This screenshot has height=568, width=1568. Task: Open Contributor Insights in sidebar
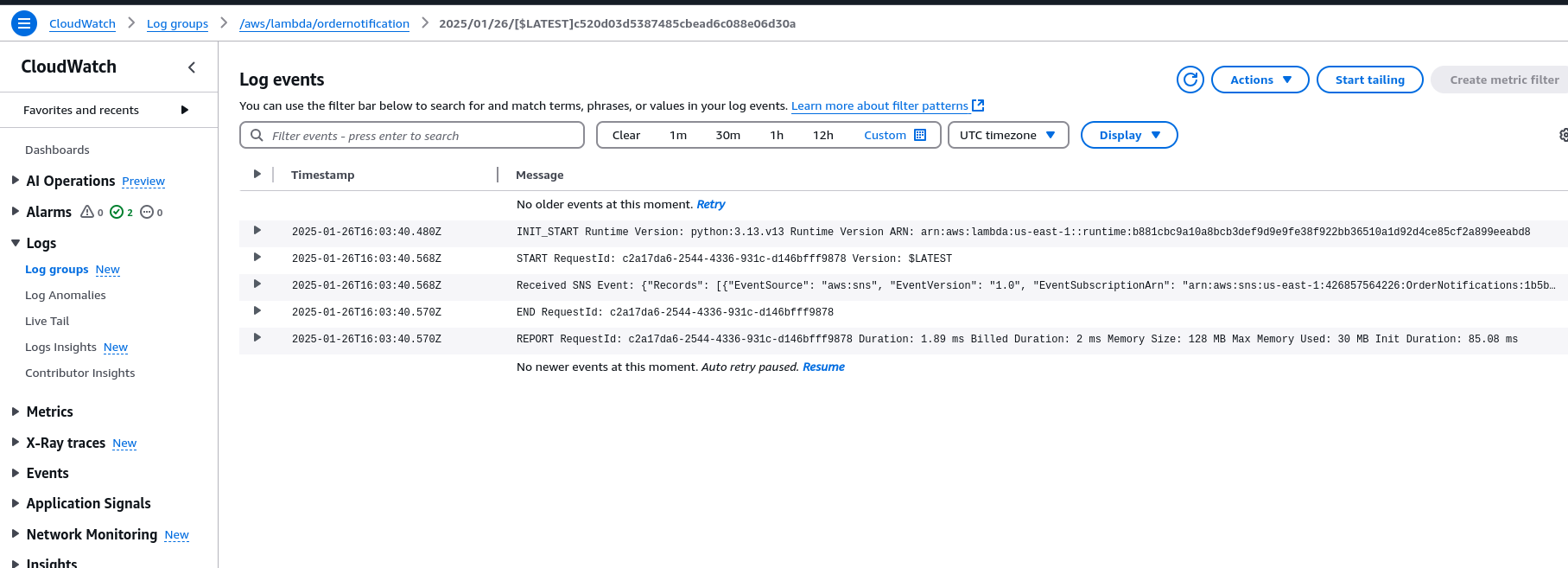79,373
